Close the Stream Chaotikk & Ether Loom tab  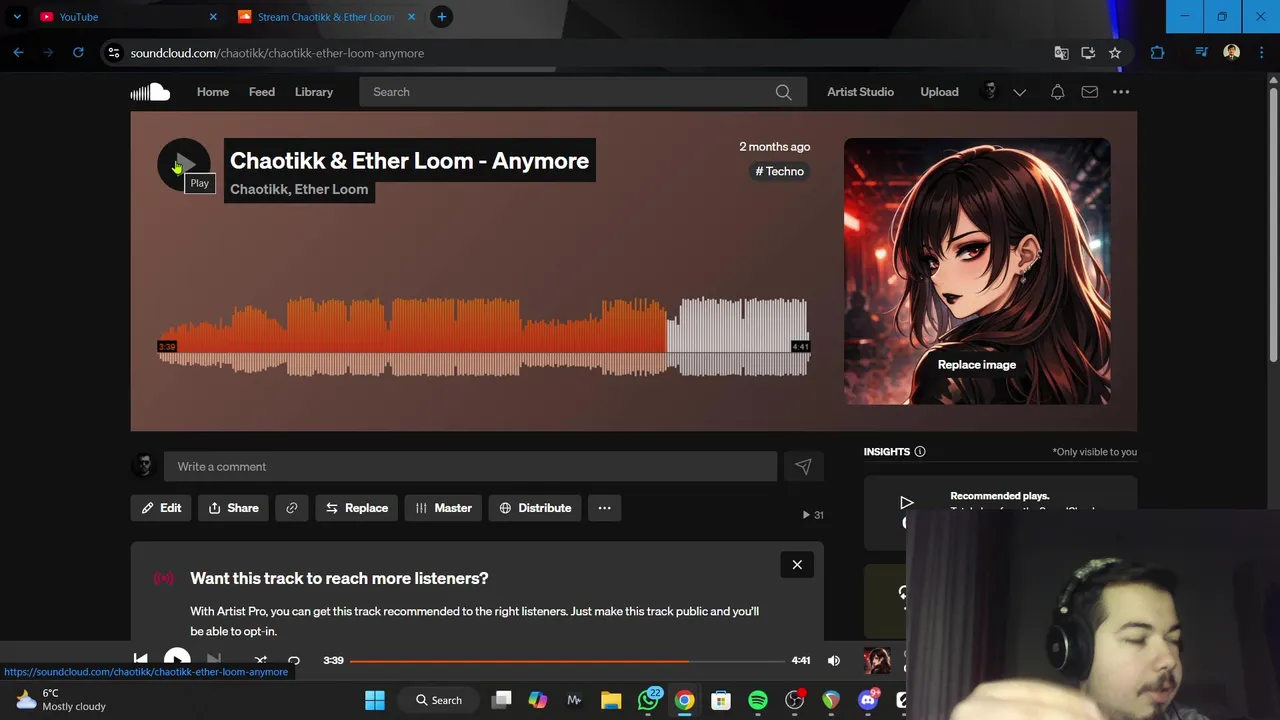411,17
